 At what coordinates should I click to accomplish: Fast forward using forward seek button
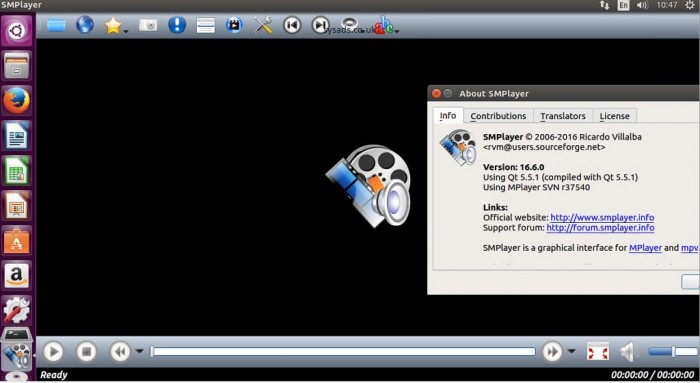click(552, 352)
